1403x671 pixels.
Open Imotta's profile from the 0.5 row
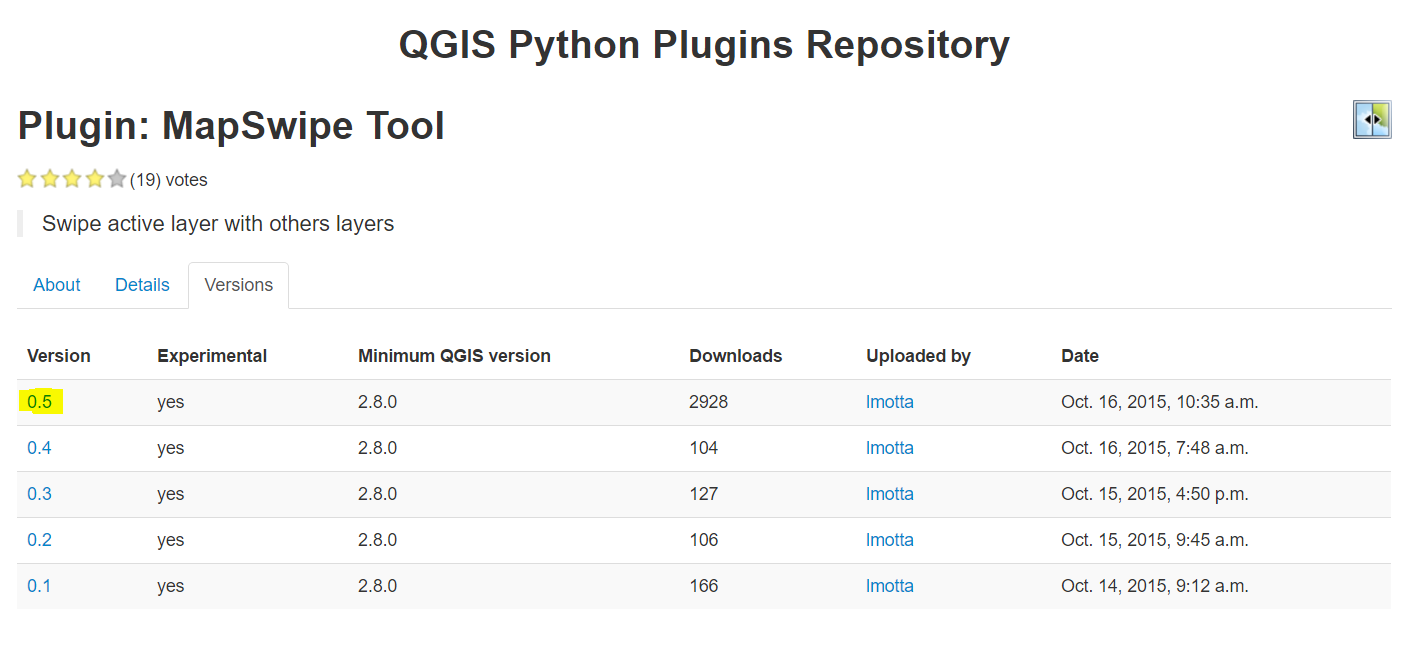pos(889,401)
